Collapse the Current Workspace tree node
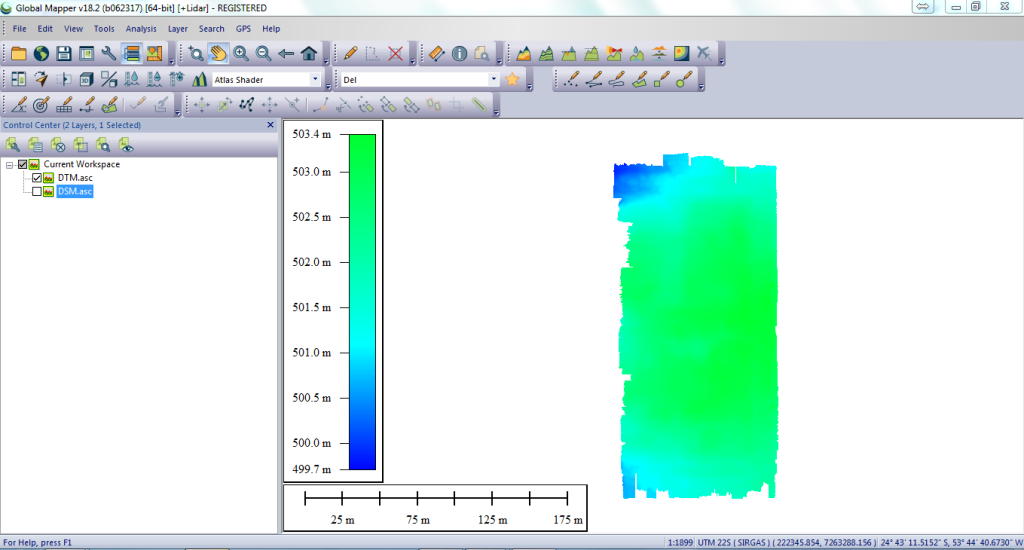 coord(9,164)
